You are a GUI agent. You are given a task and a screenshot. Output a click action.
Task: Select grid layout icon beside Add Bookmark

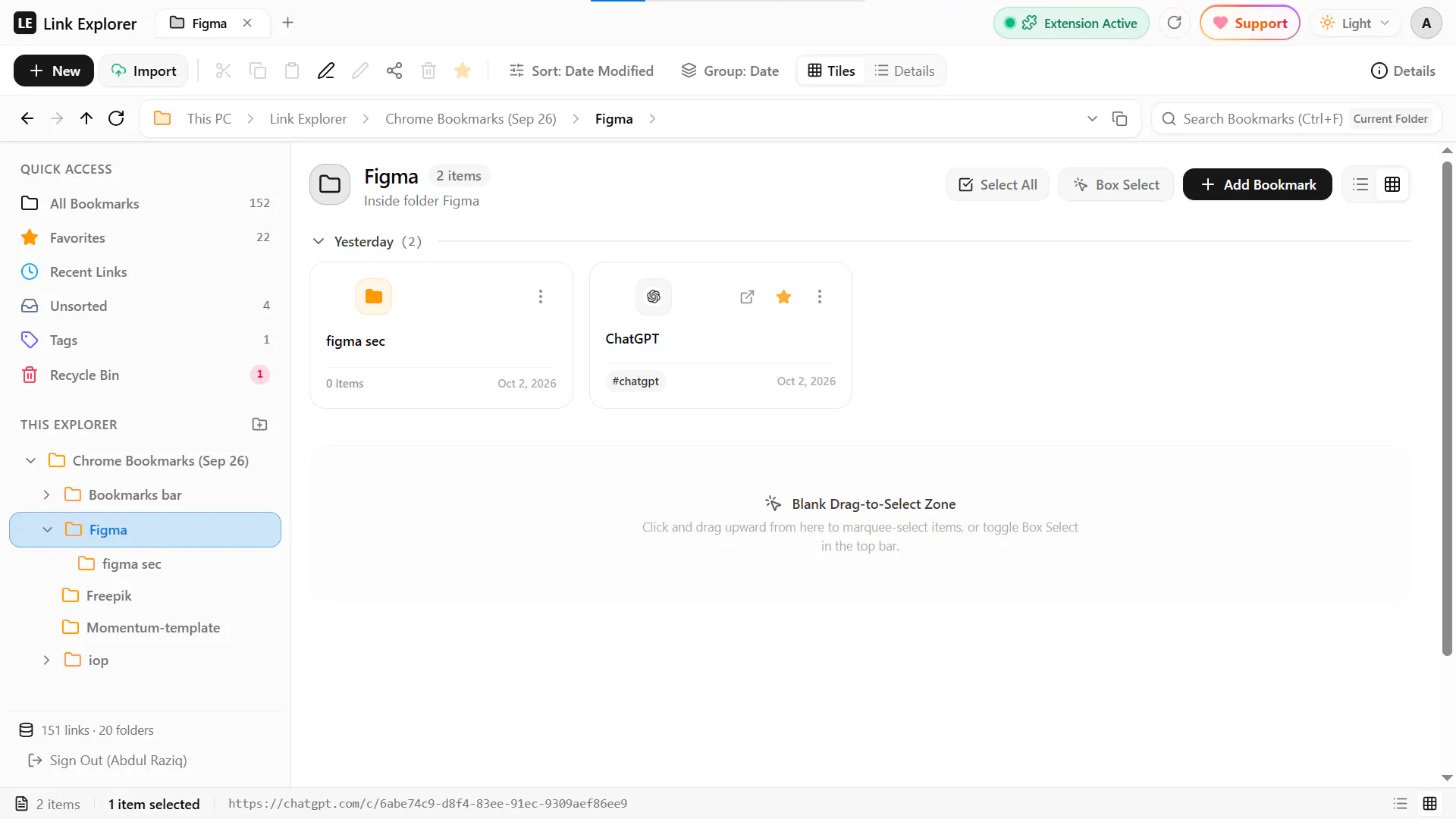point(1392,184)
